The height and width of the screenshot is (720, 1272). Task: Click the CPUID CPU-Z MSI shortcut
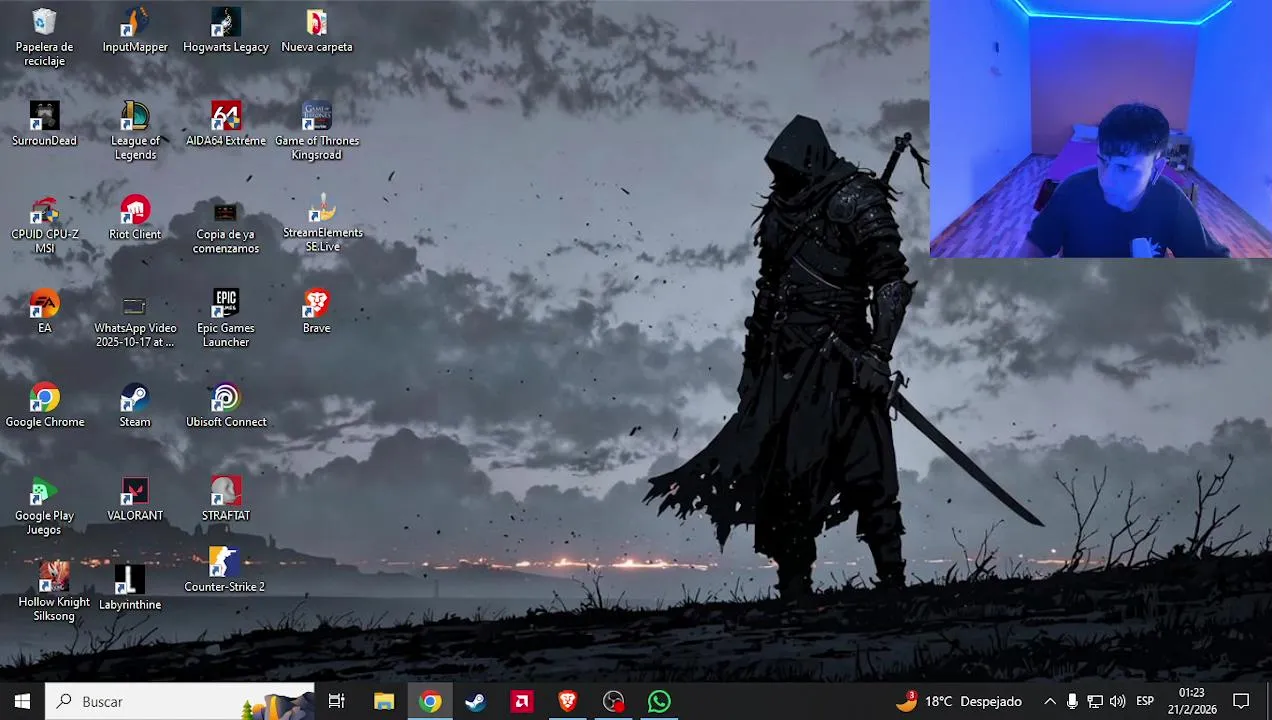coord(44,225)
